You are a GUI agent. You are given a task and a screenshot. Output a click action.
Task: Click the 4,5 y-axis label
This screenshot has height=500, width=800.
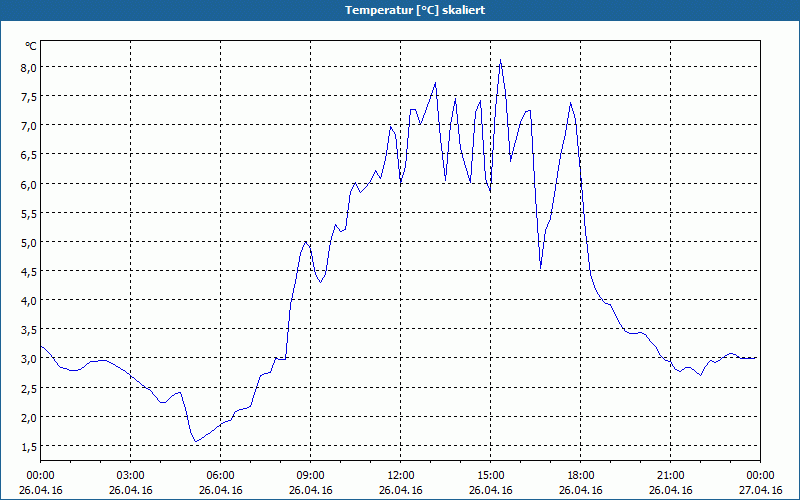click(x=28, y=271)
